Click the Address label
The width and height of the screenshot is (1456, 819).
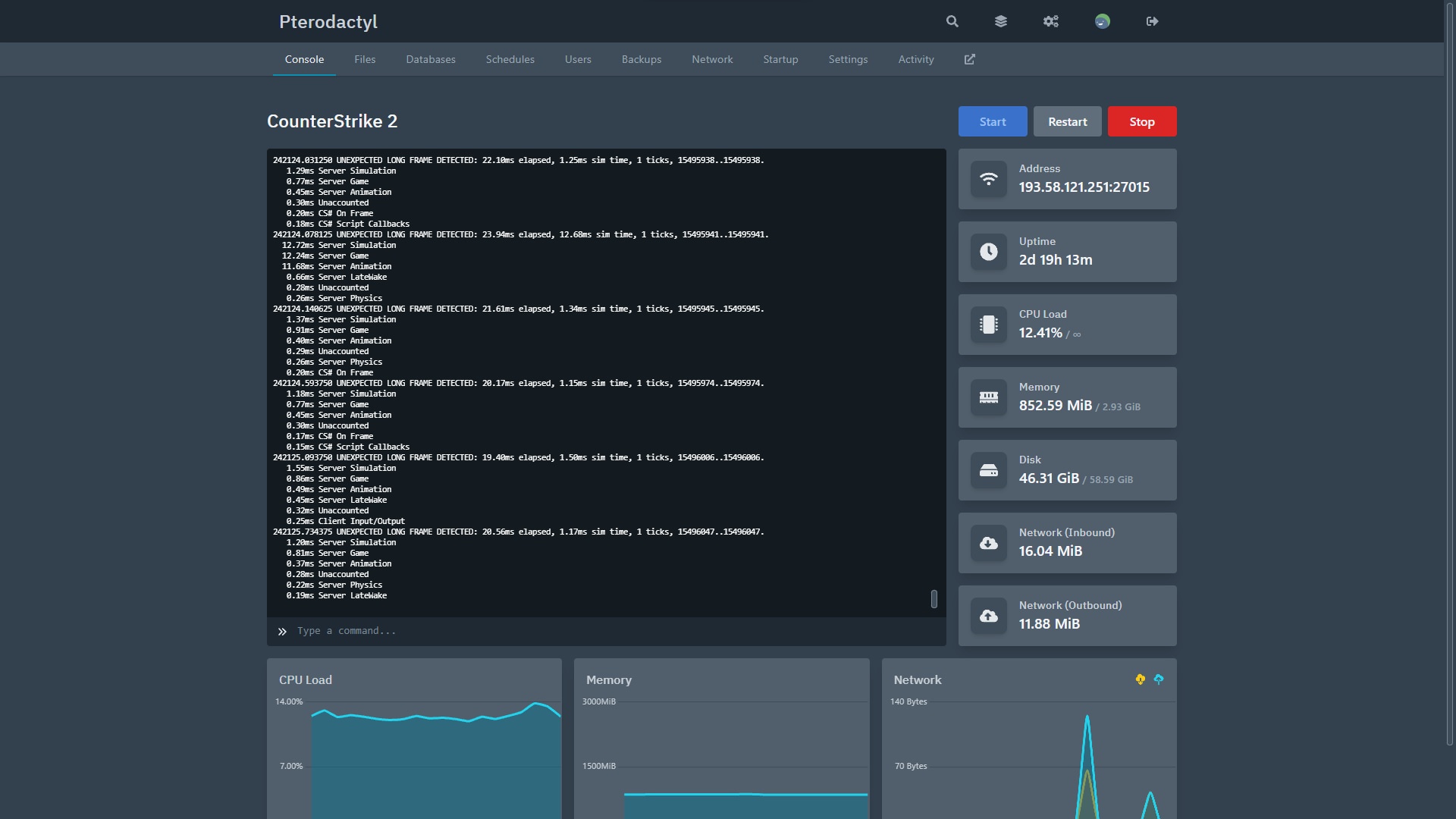(x=1040, y=168)
